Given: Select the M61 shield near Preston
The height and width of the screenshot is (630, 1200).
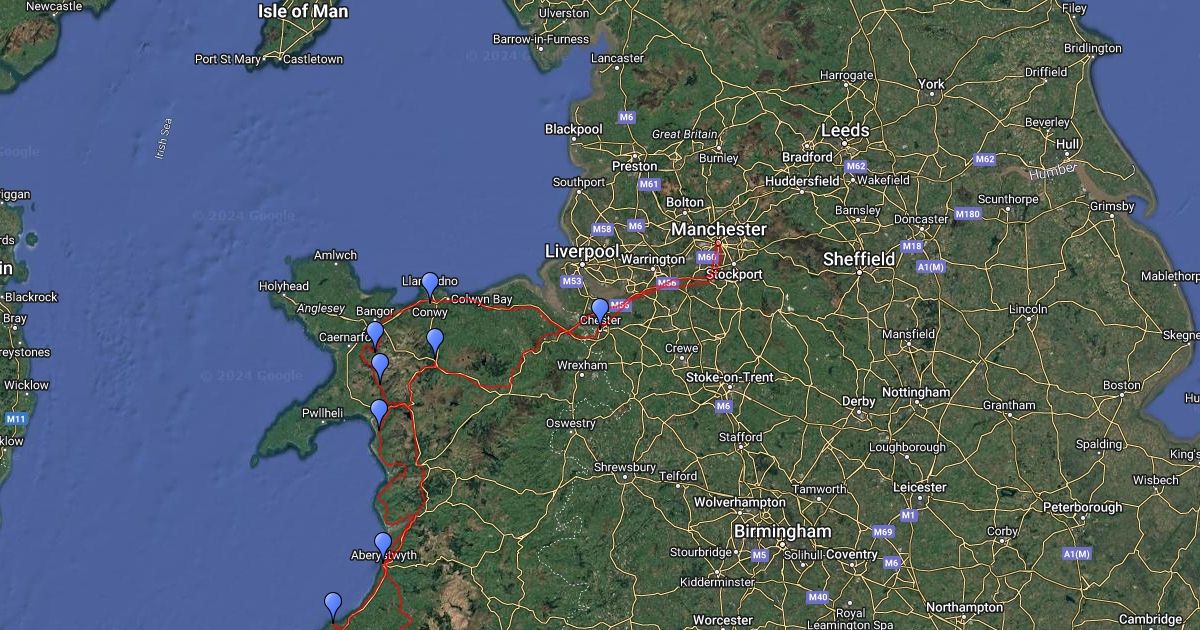Looking at the screenshot, I should coord(649,184).
